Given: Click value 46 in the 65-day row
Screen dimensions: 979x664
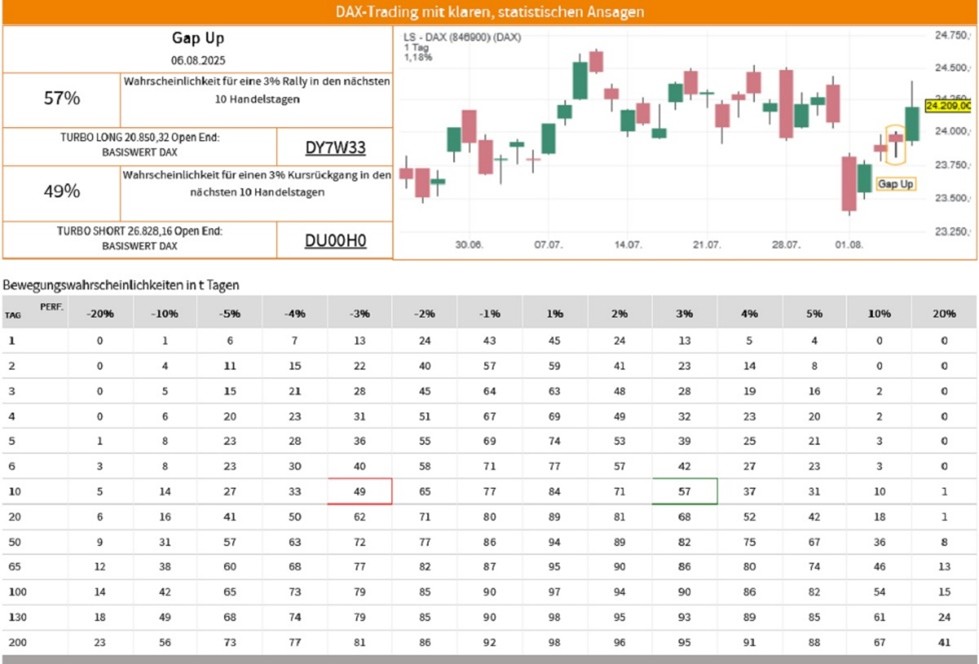Looking at the screenshot, I should click(x=879, y=567).
